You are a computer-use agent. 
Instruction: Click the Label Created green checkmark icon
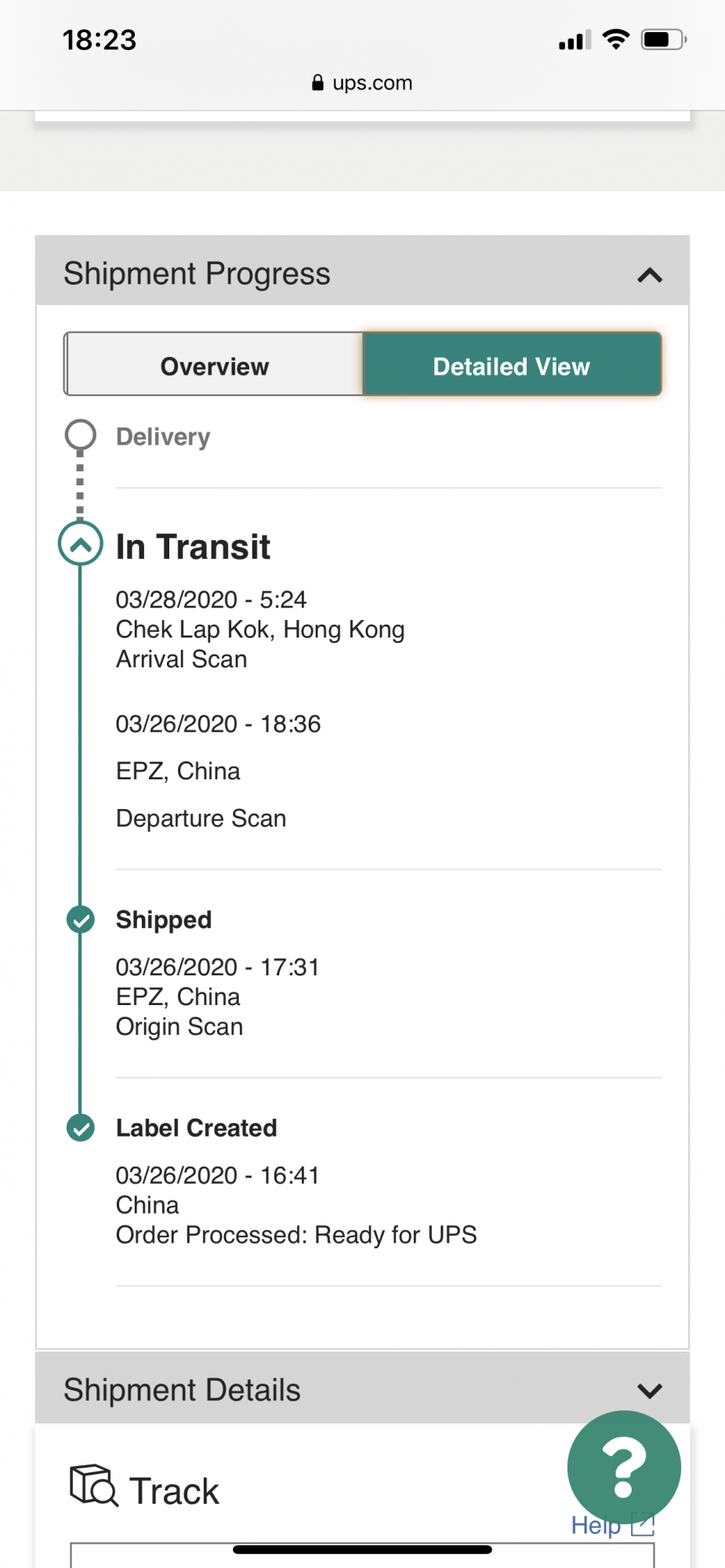[80, 1128]
